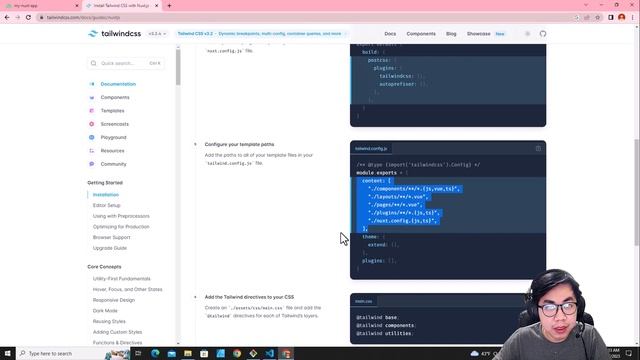Viewport: 640px width, 360px height.
Task: Reload the page with refresh icon
Action: 28,18
